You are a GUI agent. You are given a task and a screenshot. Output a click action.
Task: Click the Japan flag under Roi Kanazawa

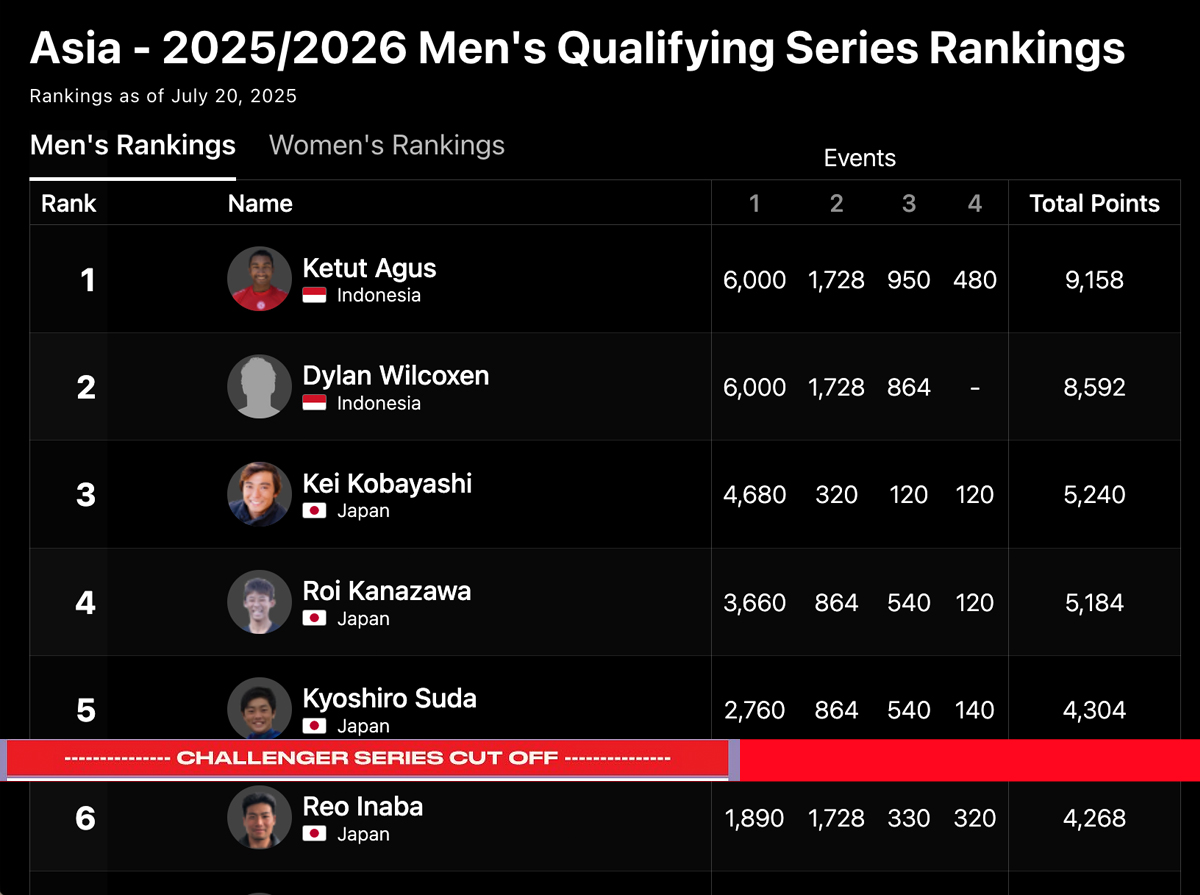tap(315, 619)
